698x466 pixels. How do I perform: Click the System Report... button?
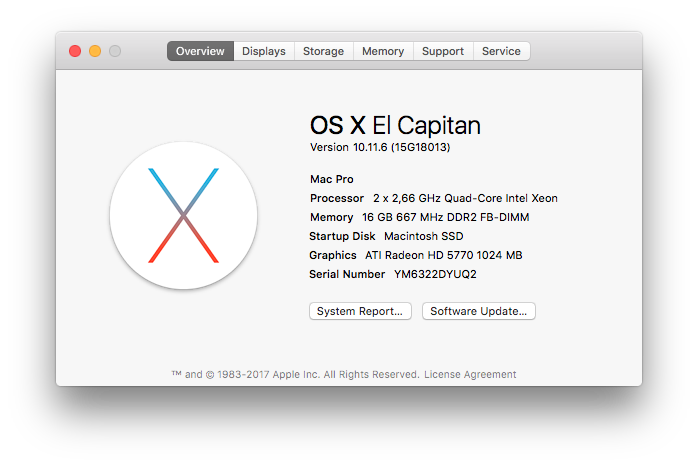coord(360,311)
